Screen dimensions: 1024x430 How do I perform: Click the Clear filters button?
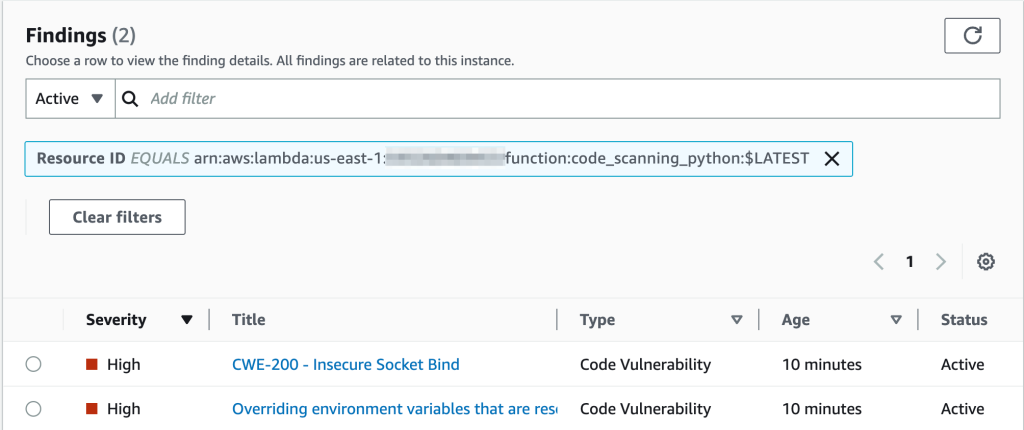coord(117,217)
